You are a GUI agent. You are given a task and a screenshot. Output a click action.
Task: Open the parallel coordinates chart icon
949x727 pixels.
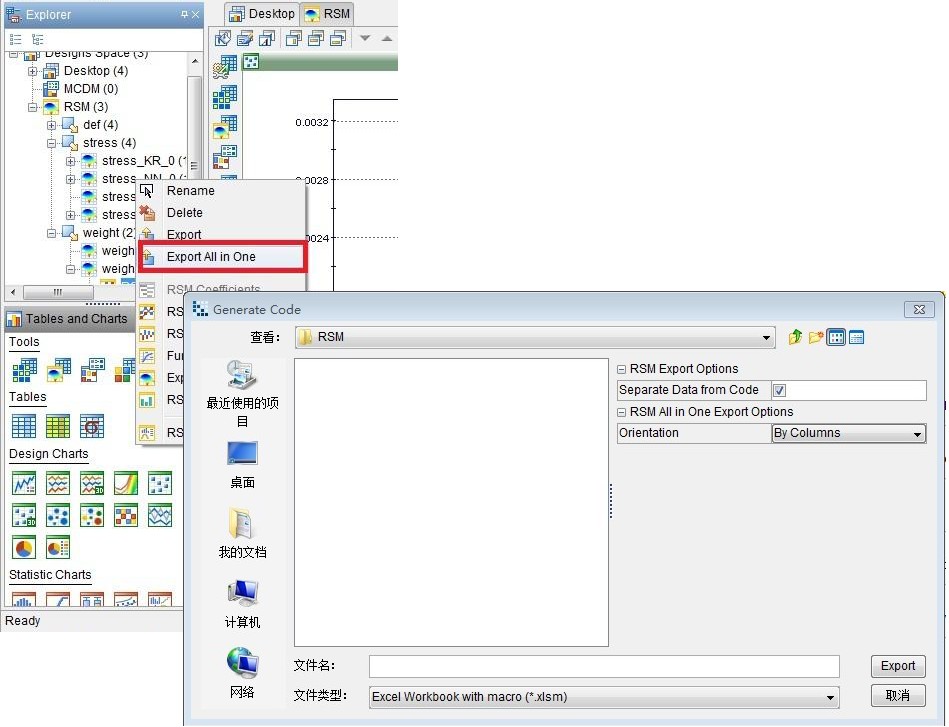coord(160,515)
